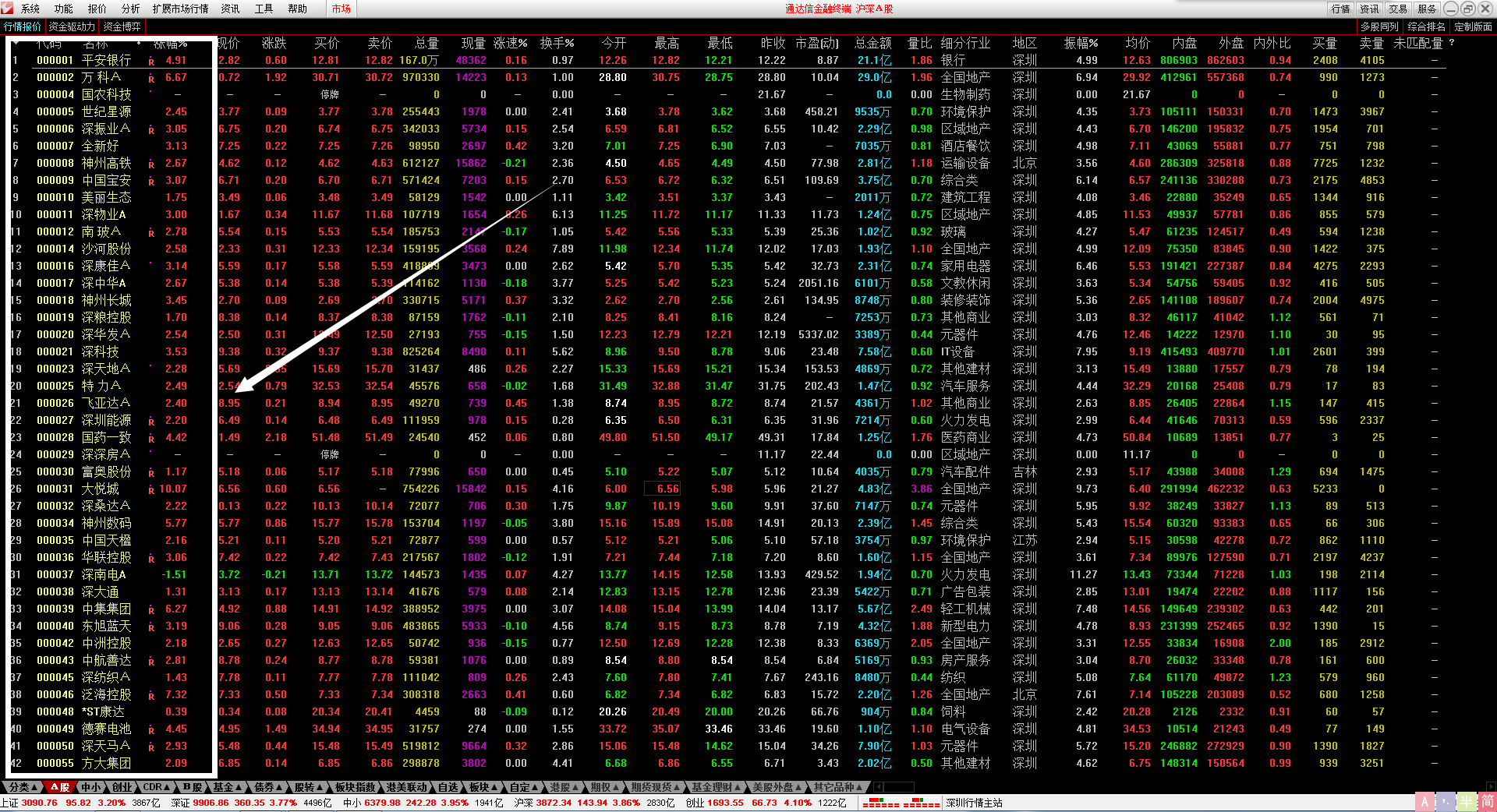This screenshot has width=1497, height=812.
Task: Sort by the 振幅% column header
Action: [x=1081, y=44]
